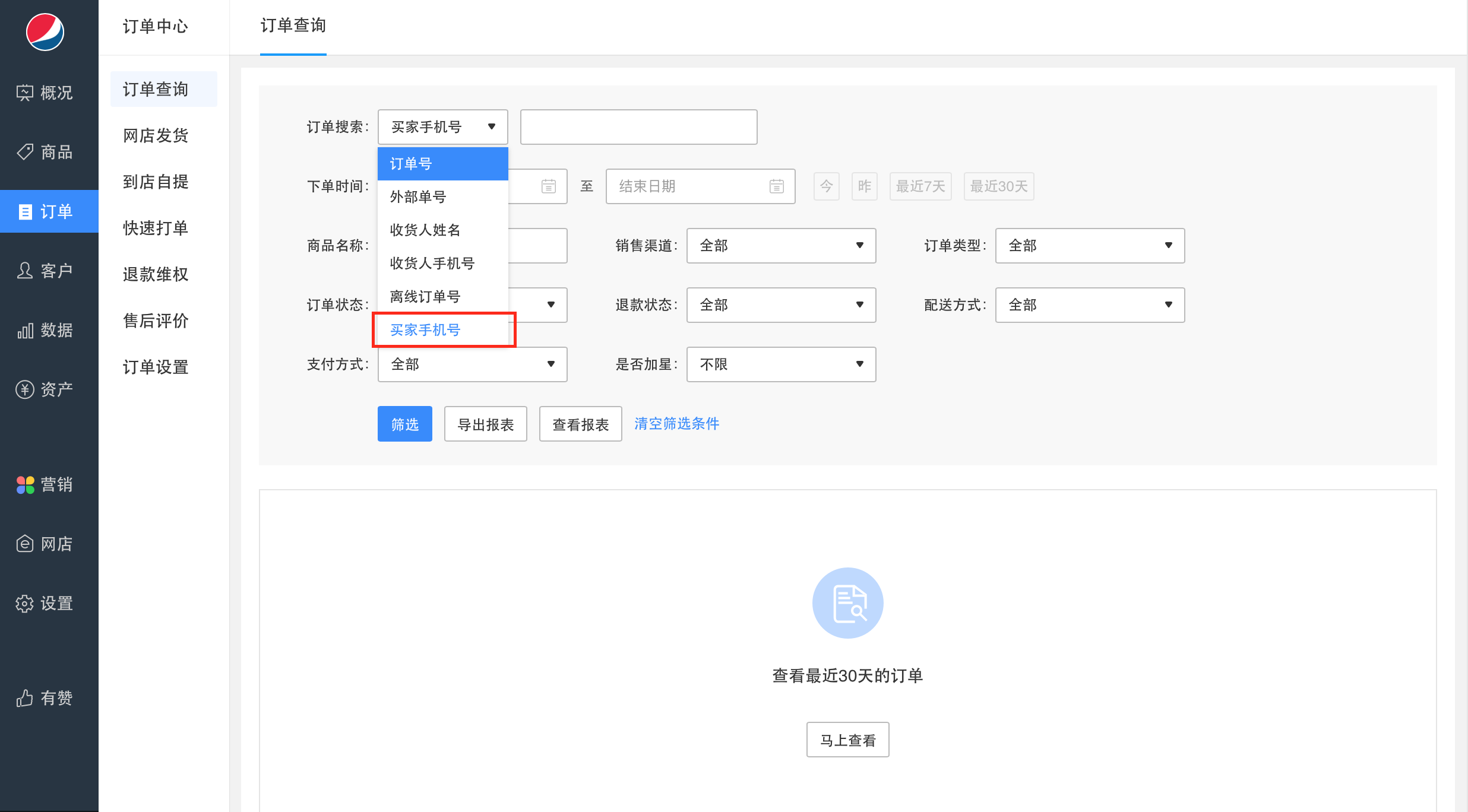Open the 网店 shop sidebar icon
Viewport: 1468px width, 812px height.
point(25,544)
